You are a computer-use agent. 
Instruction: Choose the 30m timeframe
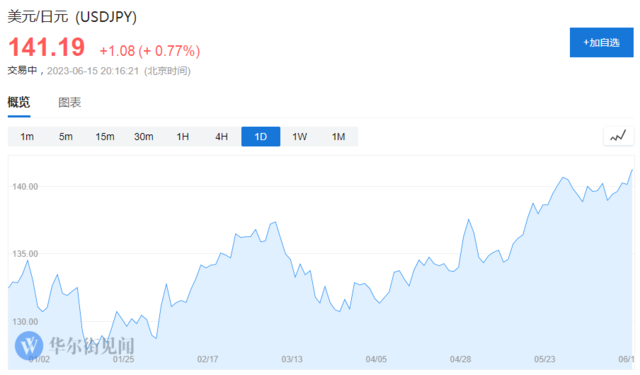144,137
